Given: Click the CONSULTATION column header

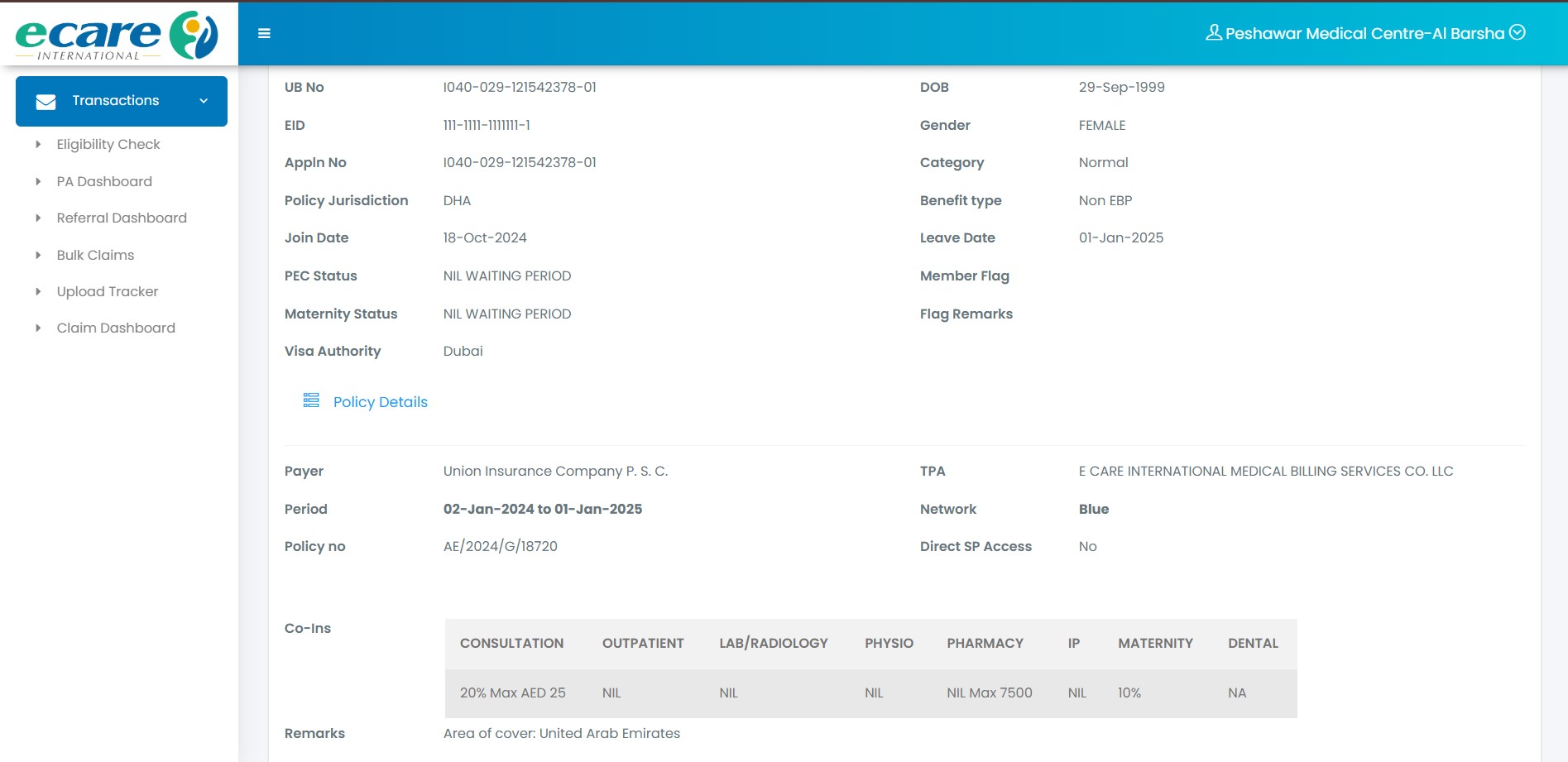Looking at the screenshot, I should tap(511, 643).
